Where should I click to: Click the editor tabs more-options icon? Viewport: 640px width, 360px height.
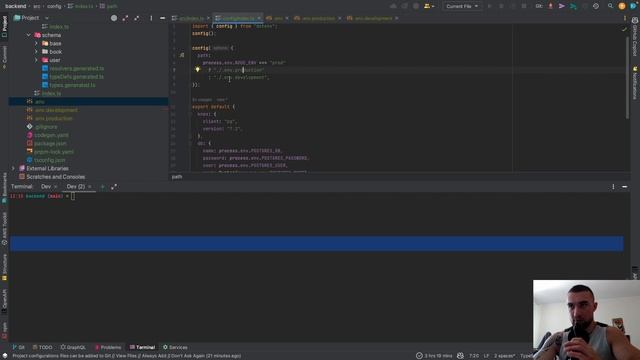point(624,18)
